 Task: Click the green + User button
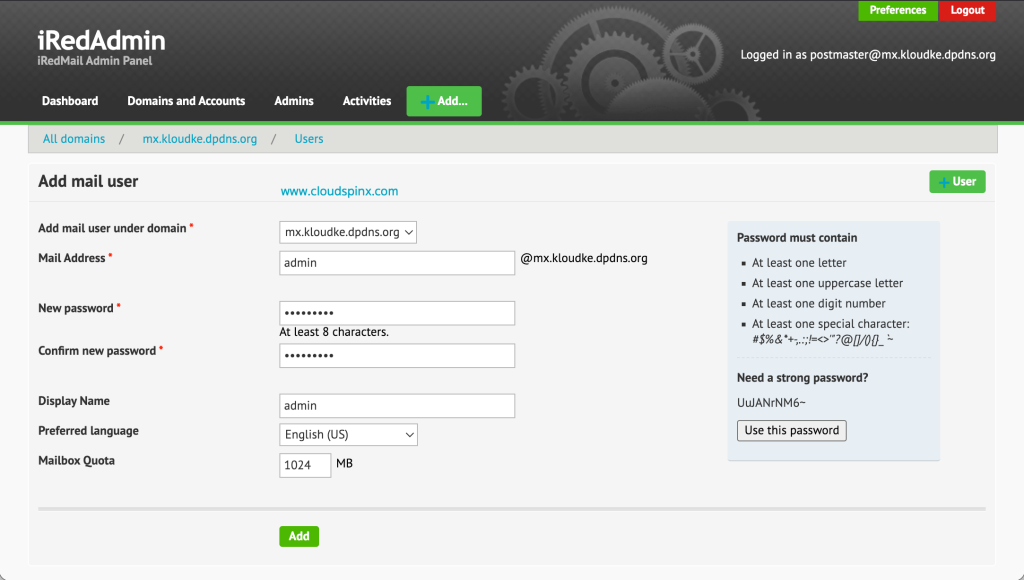[x=956, y=181]
